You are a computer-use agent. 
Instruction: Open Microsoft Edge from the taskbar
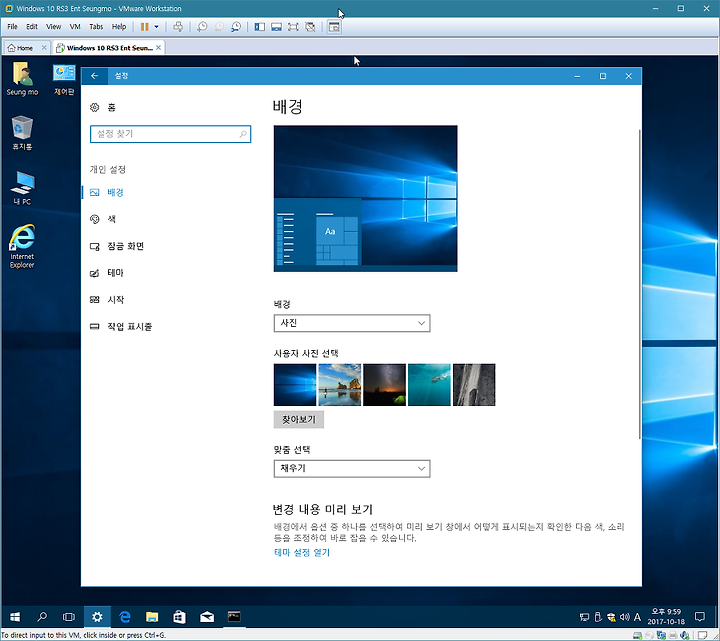[124, 617]
